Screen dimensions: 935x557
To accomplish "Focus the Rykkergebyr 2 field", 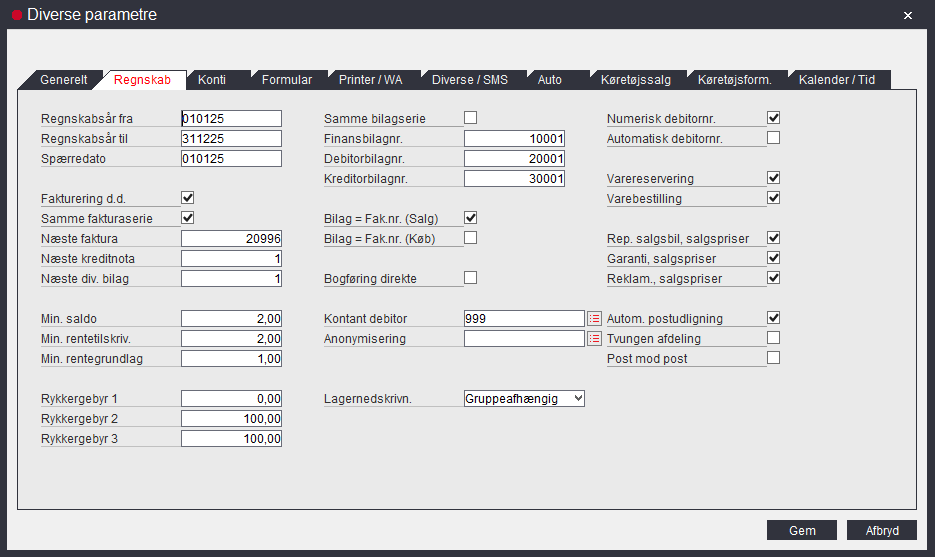I will (231, 418).
